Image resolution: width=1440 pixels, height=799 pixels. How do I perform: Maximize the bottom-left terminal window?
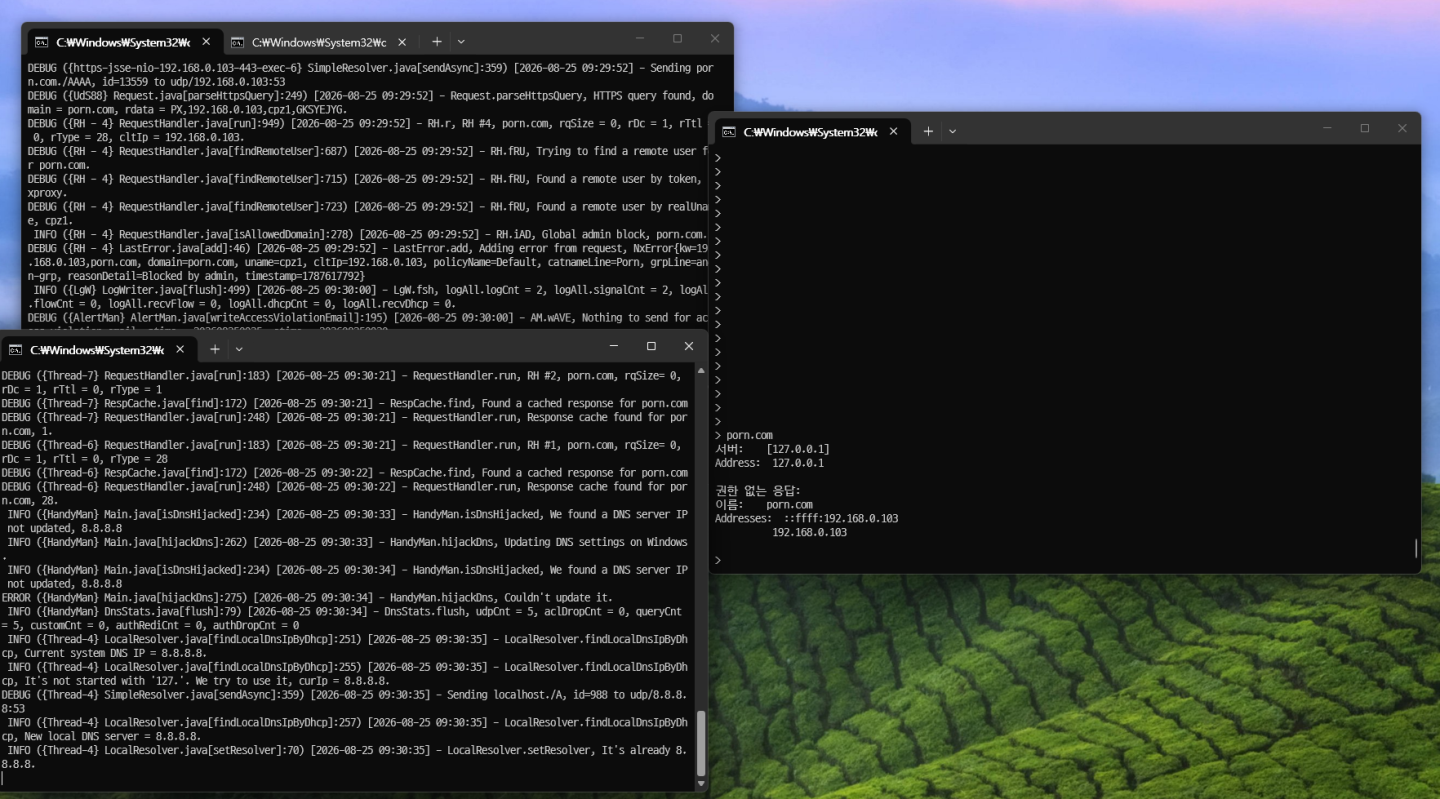coord(651,346)
